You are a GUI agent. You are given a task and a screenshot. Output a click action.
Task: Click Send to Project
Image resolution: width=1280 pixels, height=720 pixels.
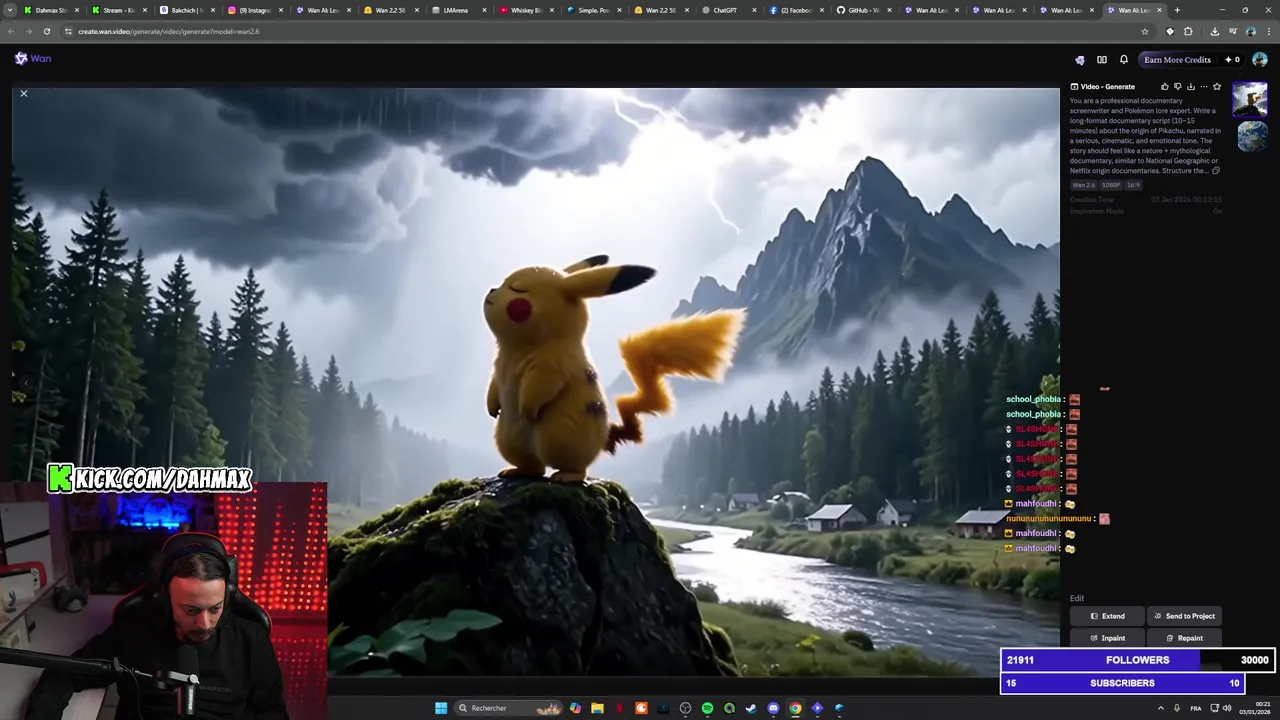[1183, 616]
